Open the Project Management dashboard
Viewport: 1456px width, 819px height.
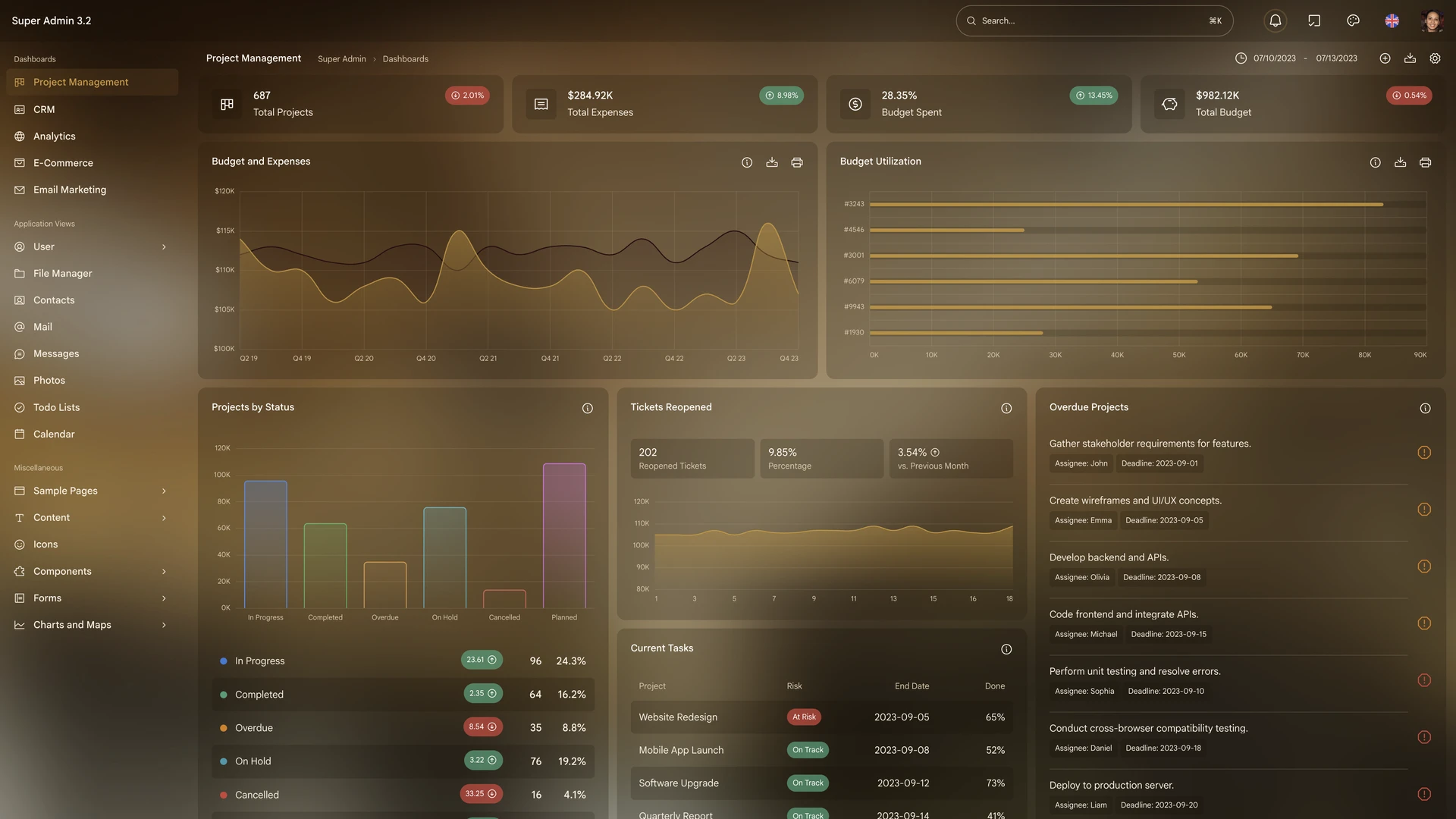click(x=92, y=82)
